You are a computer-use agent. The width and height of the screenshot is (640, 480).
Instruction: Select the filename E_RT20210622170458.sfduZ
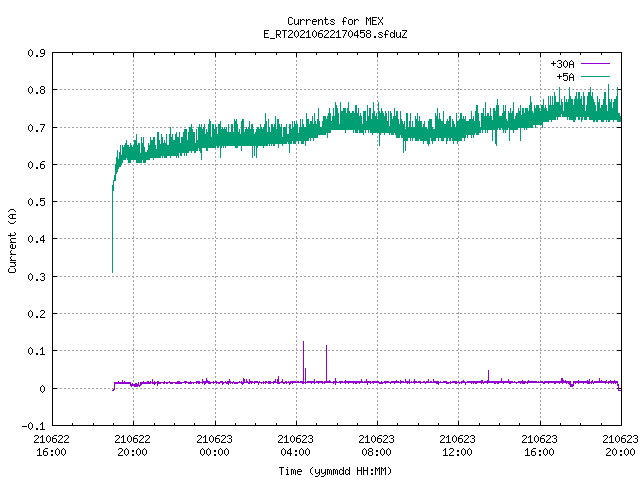click(x=335, y=34)
